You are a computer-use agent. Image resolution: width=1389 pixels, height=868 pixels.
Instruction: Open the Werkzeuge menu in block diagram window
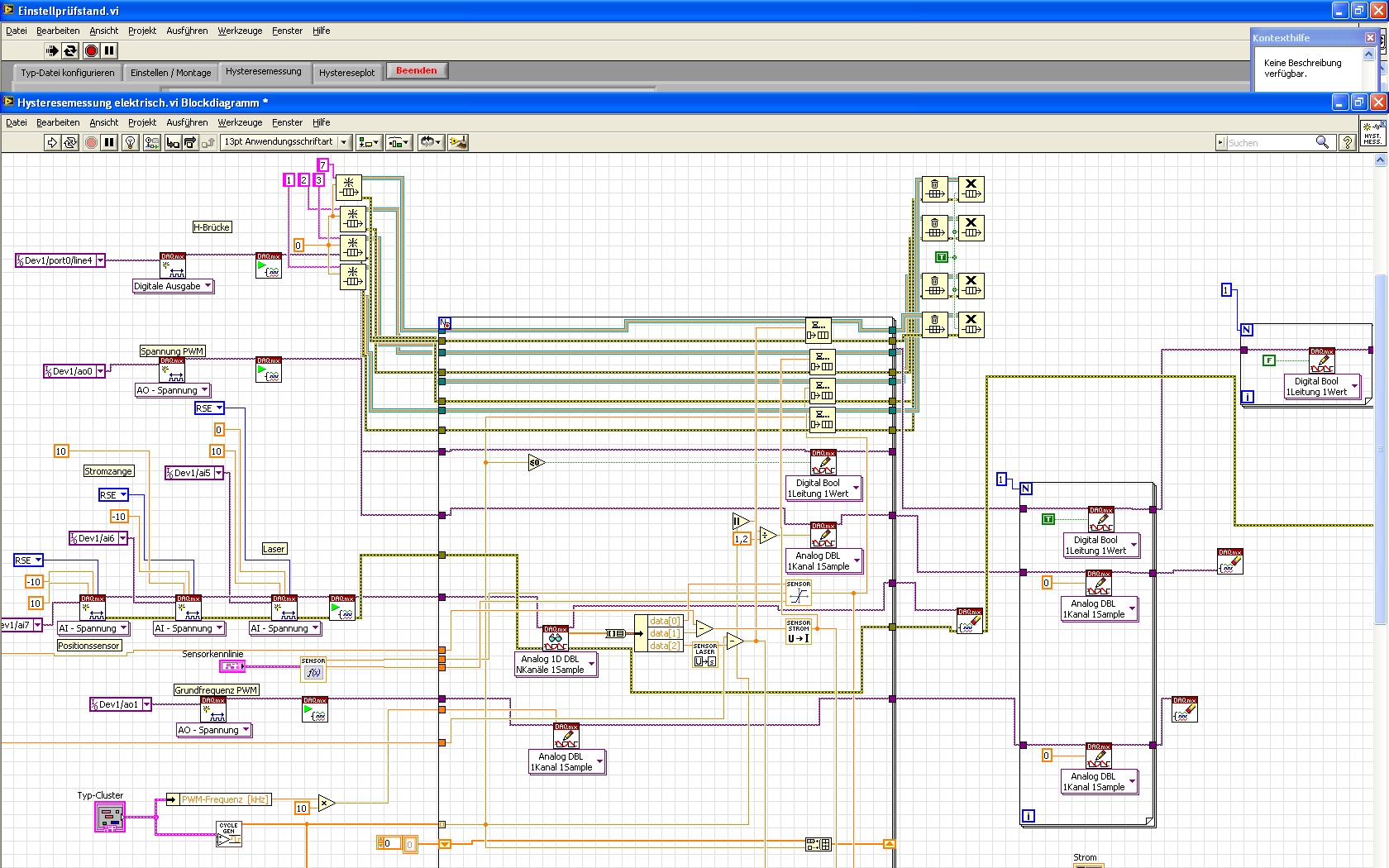point(240,122)
